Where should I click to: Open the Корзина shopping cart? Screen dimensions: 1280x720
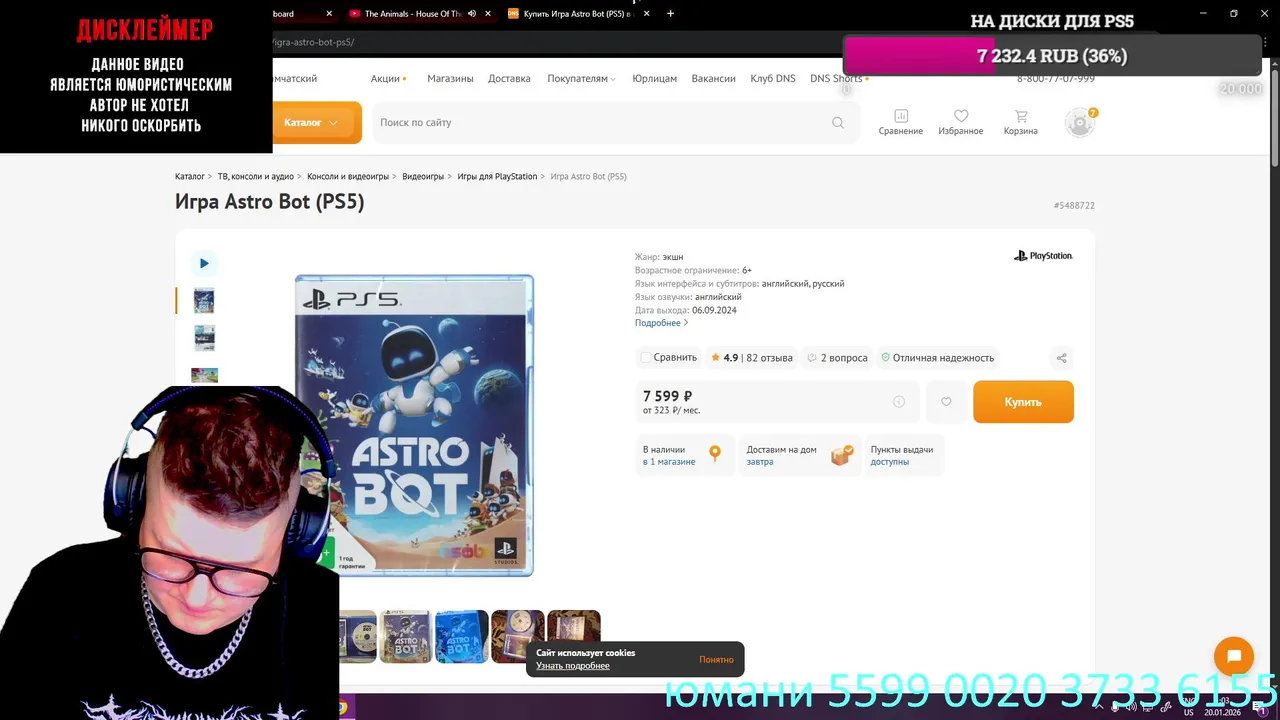(x=1020, y=122)
